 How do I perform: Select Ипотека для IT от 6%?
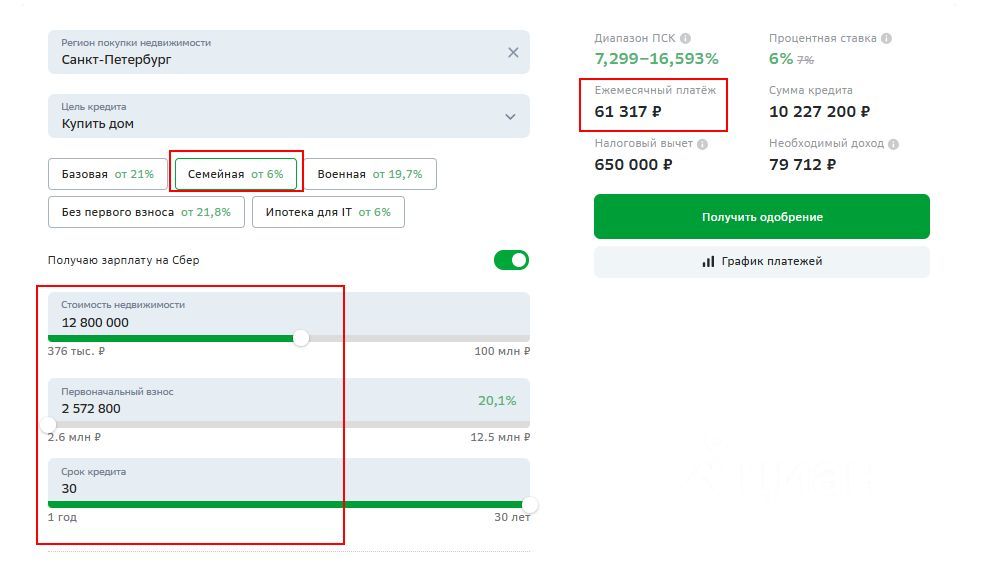click(x=328, y=212)
